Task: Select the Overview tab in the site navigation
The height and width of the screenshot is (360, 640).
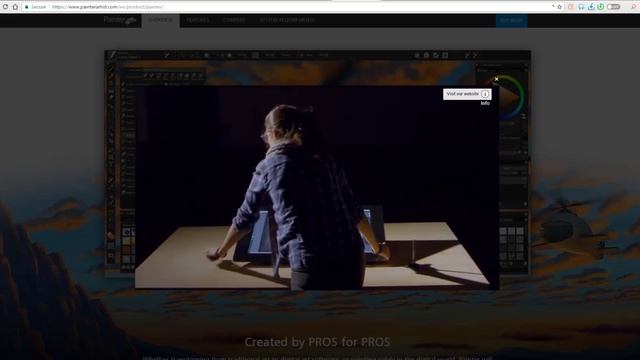Action: 160,20
